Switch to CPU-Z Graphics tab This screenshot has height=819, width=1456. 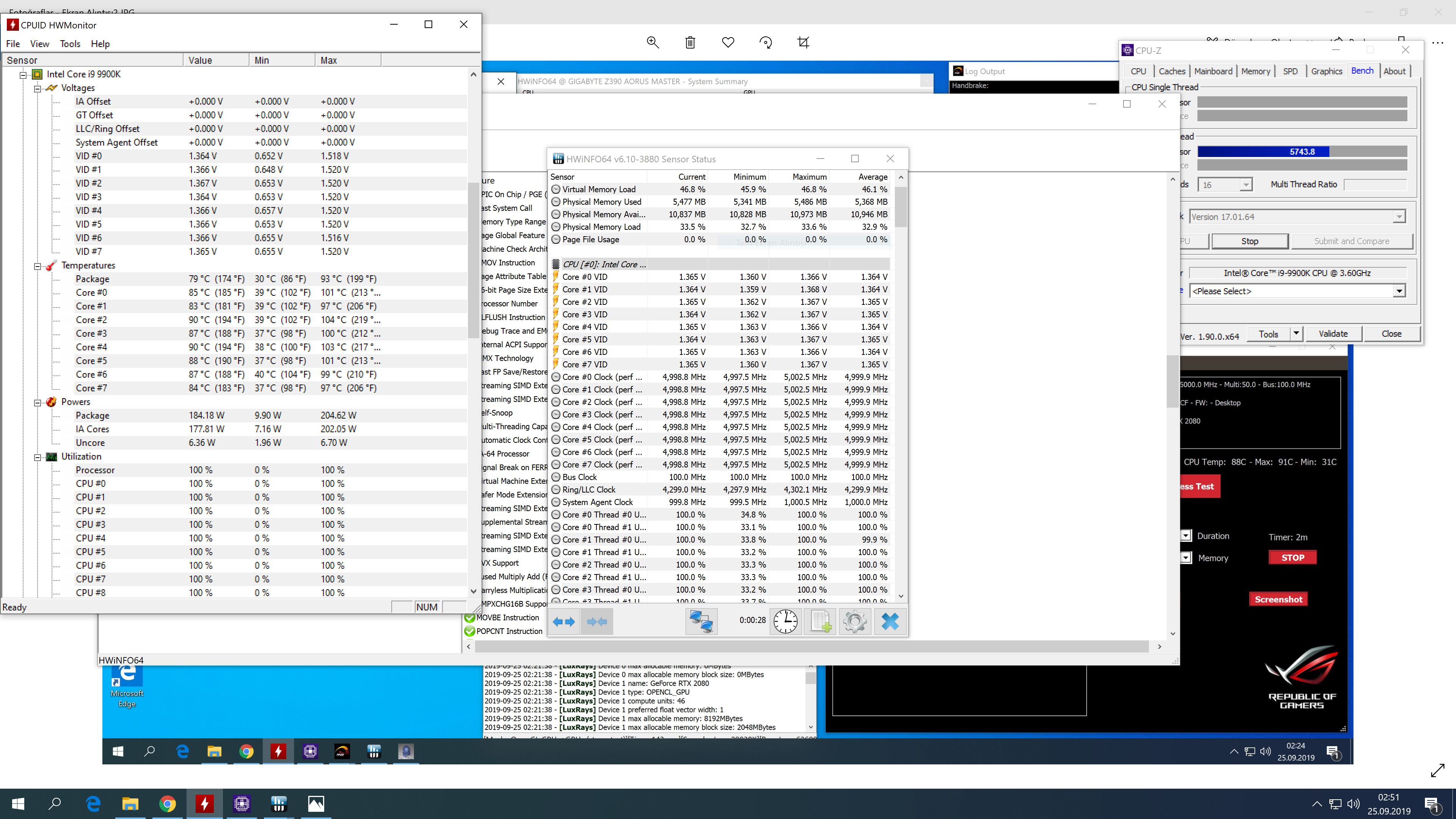point(1326,71)
